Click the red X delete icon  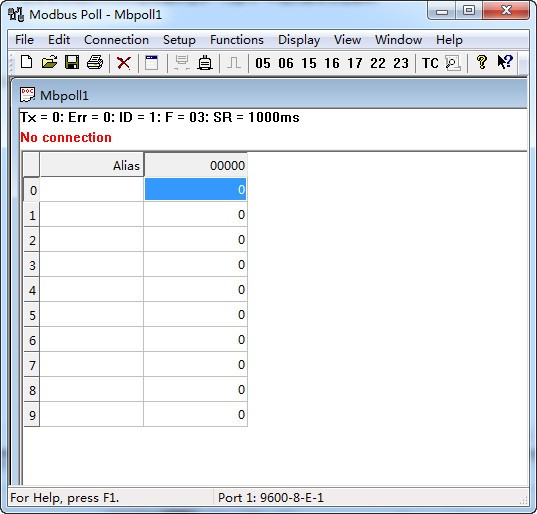click(x=124, y=63)
